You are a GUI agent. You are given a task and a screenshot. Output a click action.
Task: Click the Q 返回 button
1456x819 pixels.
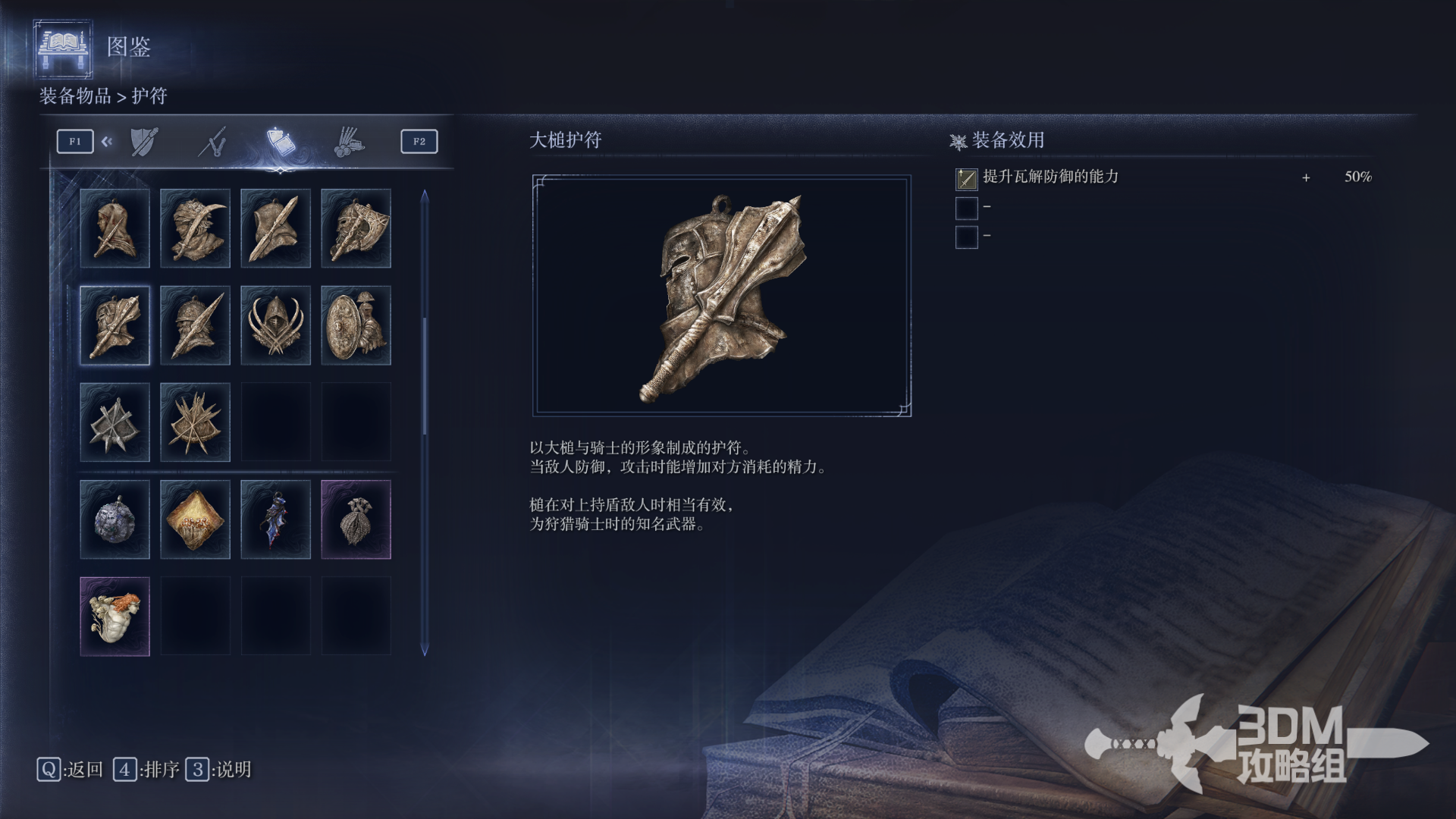(x=70, y=770)
